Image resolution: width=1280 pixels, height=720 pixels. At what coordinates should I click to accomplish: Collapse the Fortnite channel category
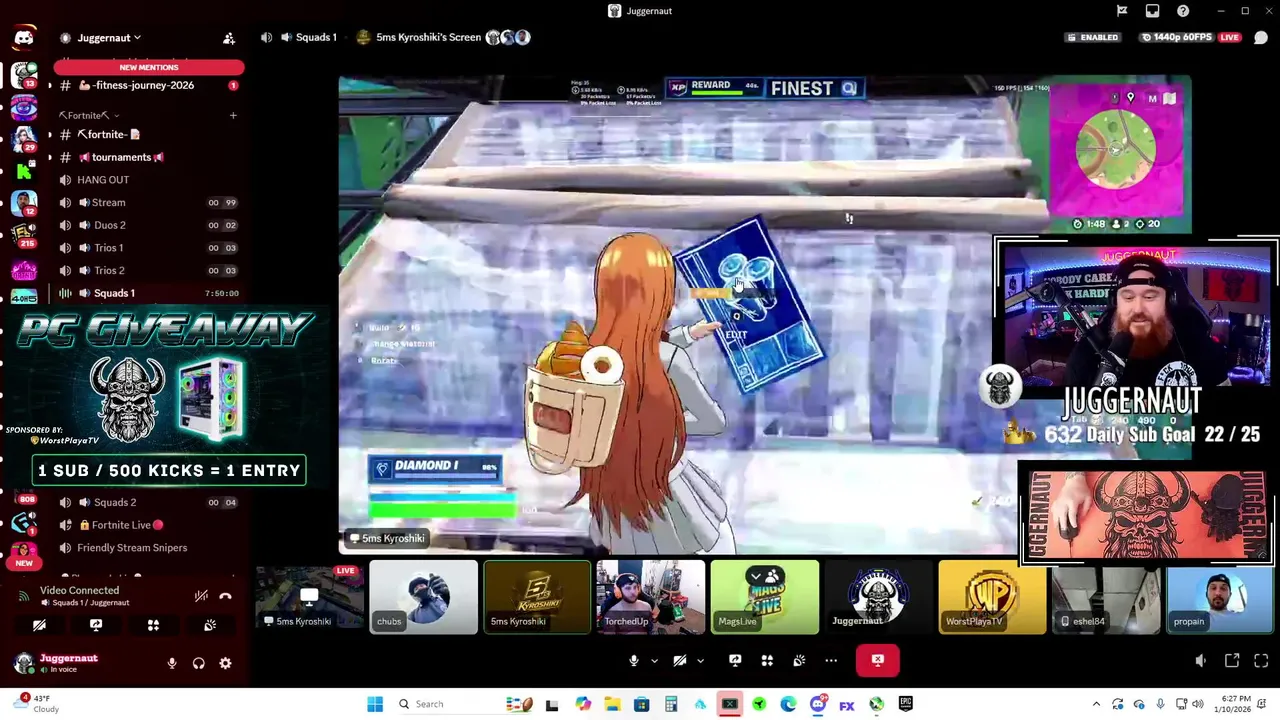pyautogui.click(x=88, y=115)
